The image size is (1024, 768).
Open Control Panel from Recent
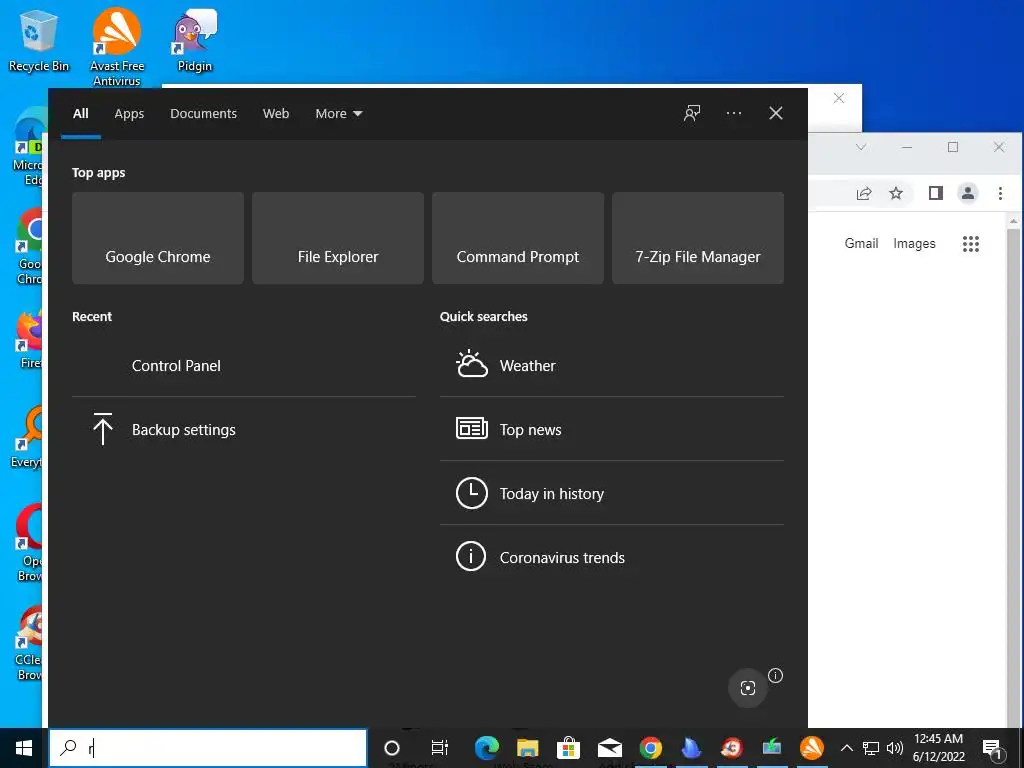coord(244,366)
